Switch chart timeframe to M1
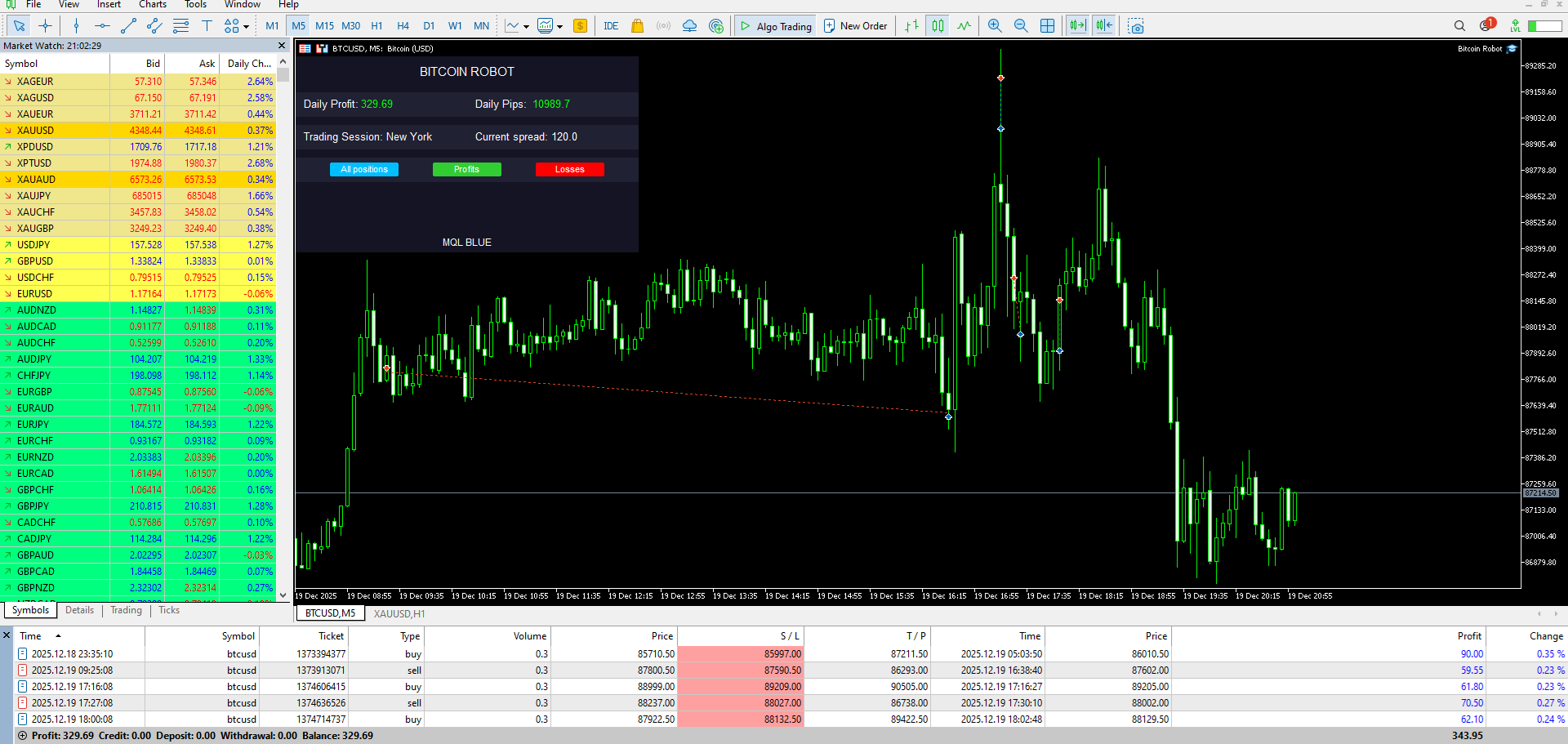The height and width of the screenshot is (744, 1568). tap(272, 26)
